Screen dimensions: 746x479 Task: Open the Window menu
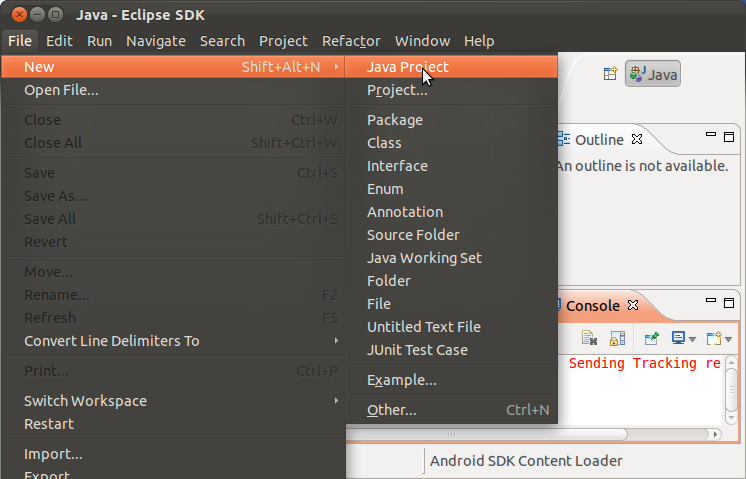422,41
